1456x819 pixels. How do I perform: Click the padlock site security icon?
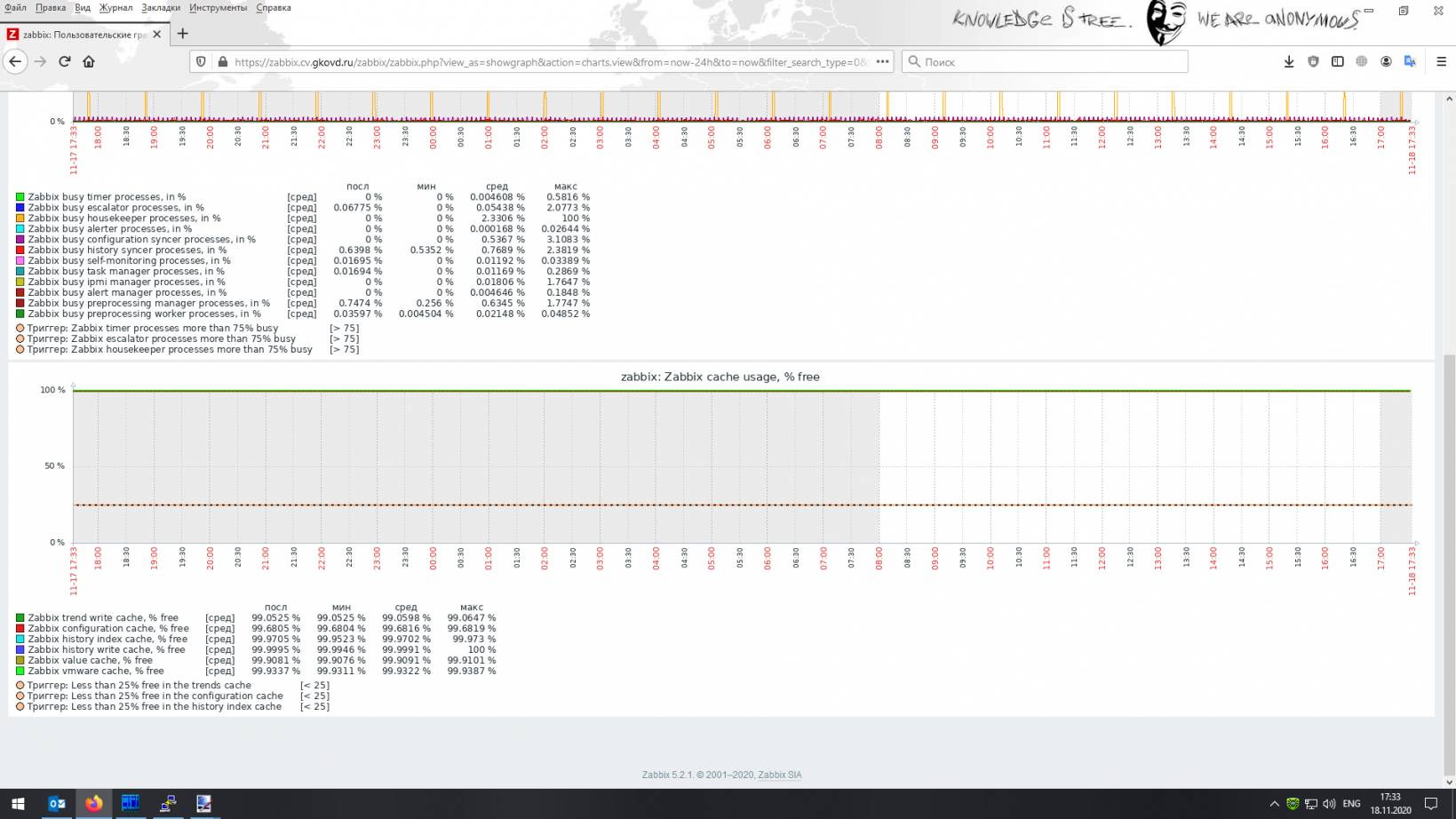pyautogui.click(x=223, y=62)
